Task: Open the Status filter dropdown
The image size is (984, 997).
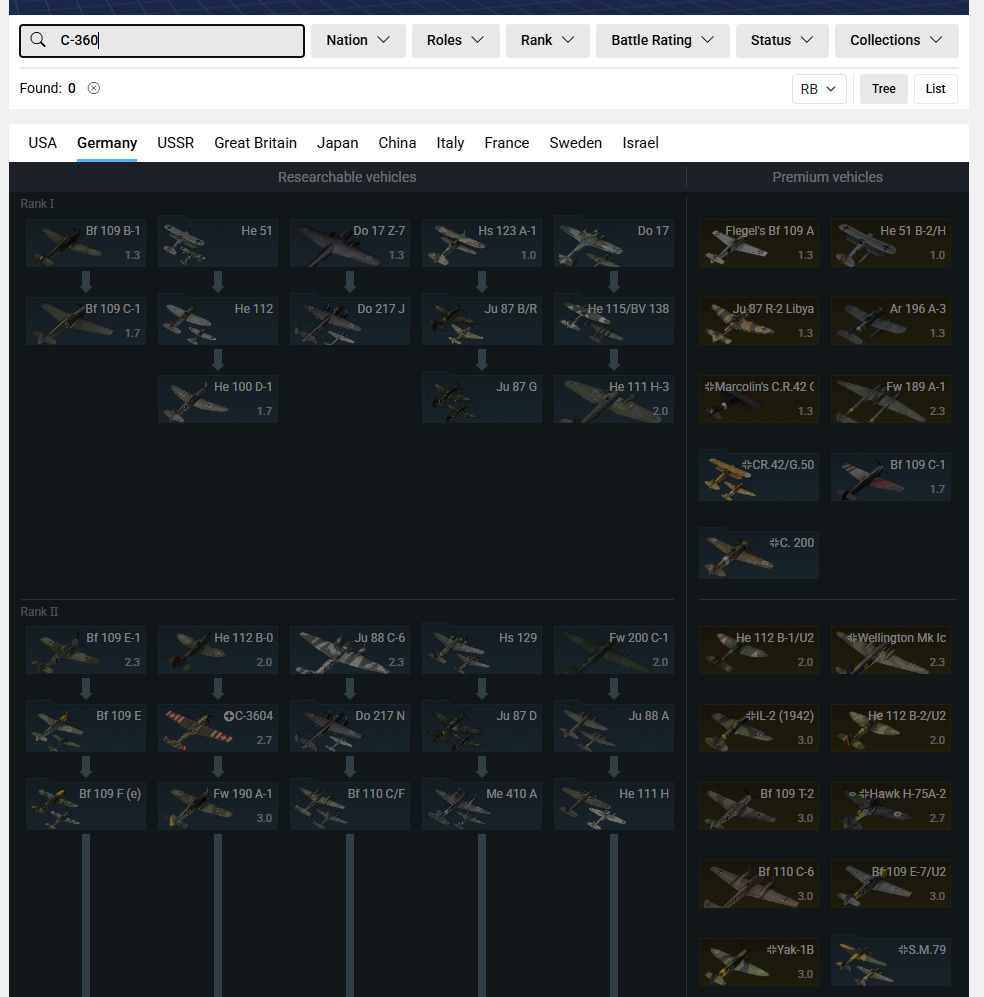Action: (x=782, y=41)
